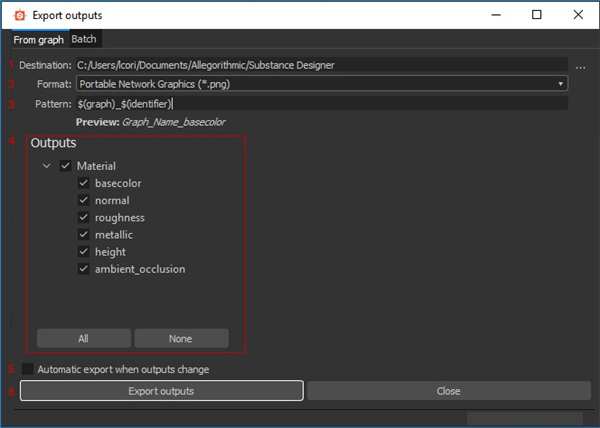This screenshot has width=600, height=428.
Task: Enable automatic export when outputs change
Action: pos(27,369)
